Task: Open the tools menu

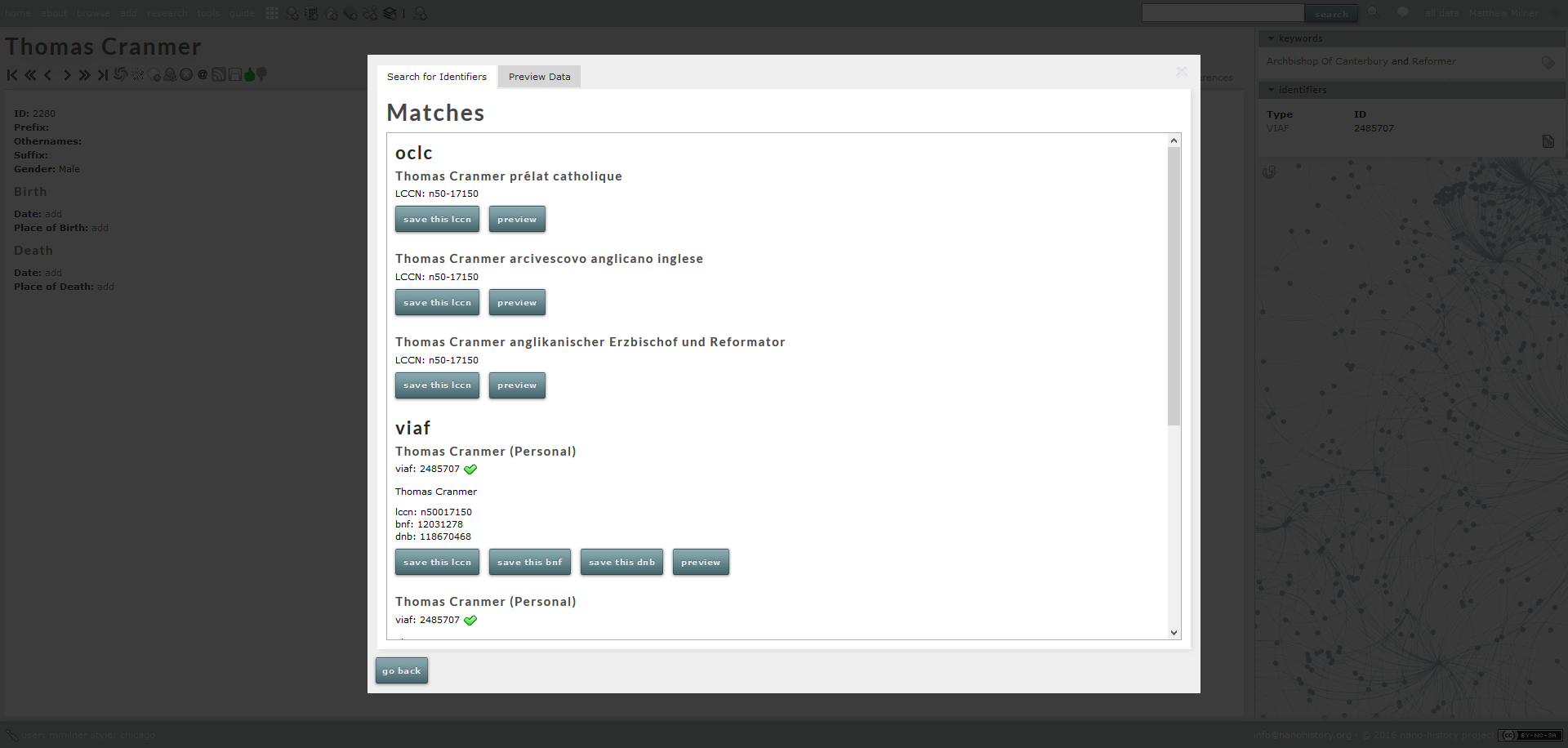Action: tap(208, 13)
